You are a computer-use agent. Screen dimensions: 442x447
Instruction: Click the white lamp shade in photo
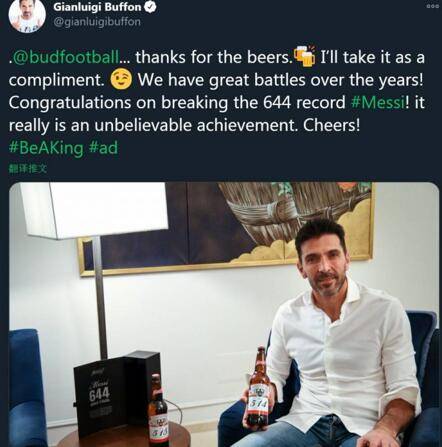(93, 210)
